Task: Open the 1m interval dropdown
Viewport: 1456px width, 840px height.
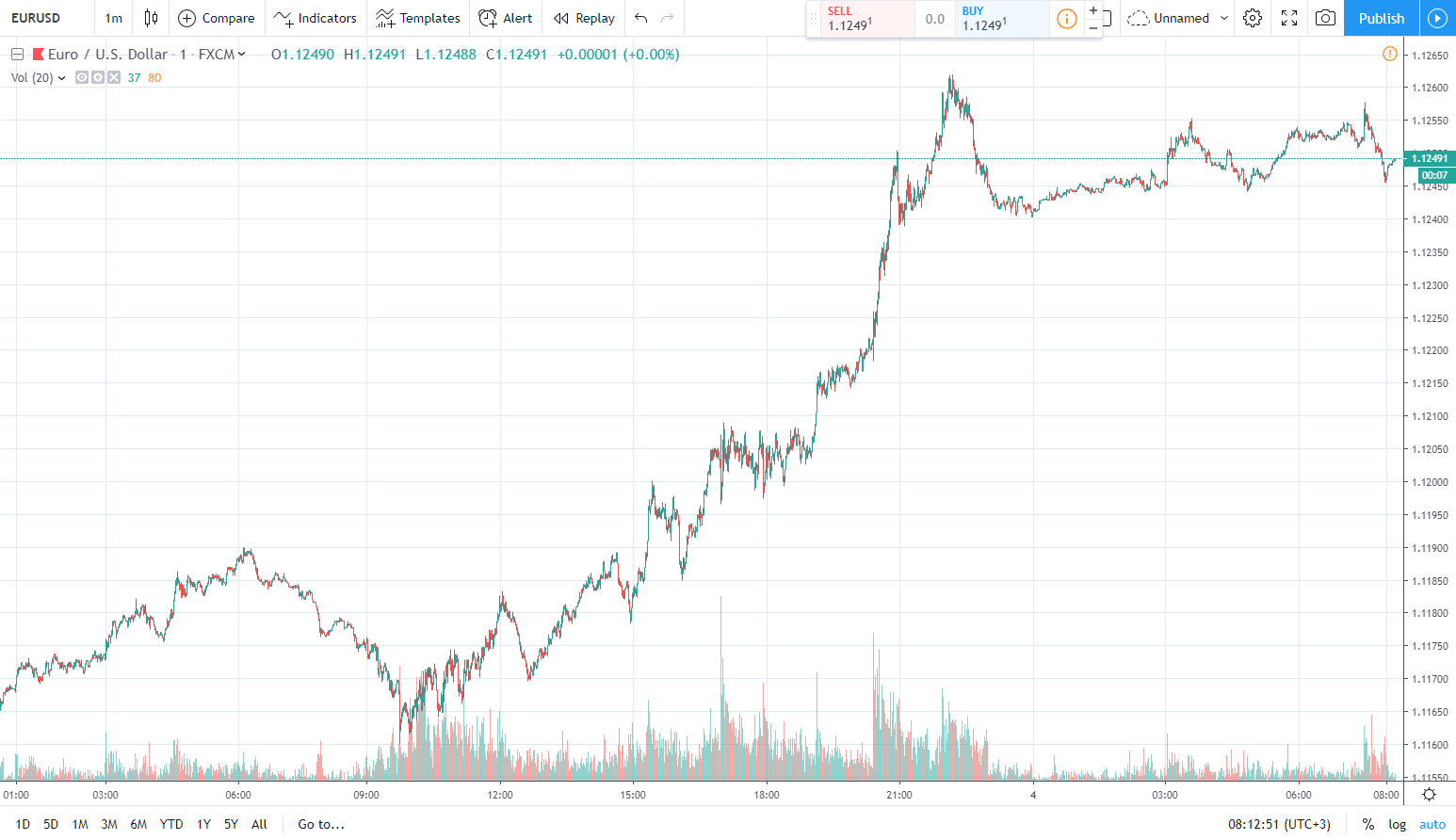Action: coord(113,18)
